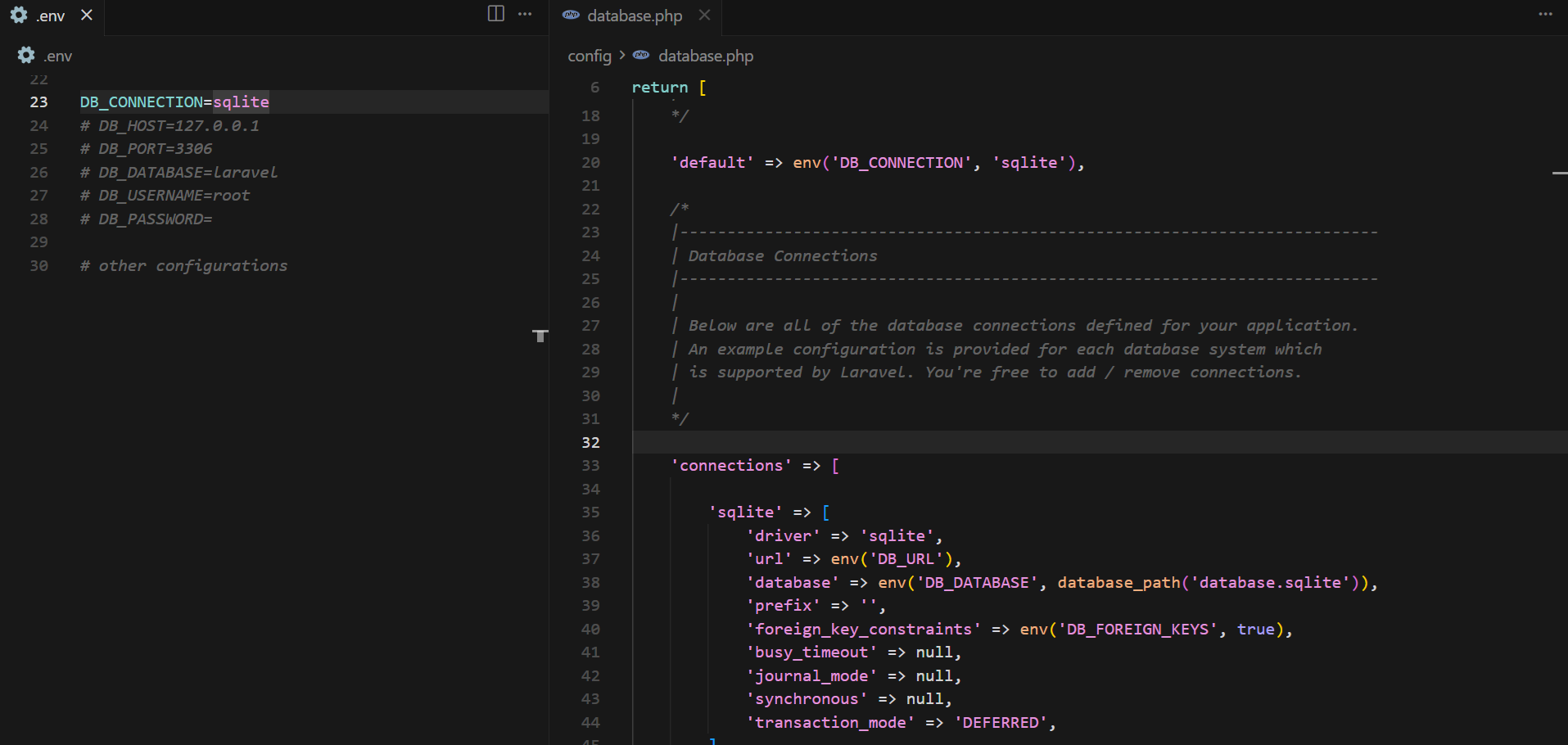The width and height of the screenshot is (1568, 745).
Task: Open the database.php breadcrumb dropdown
Action: click(705, 56)
